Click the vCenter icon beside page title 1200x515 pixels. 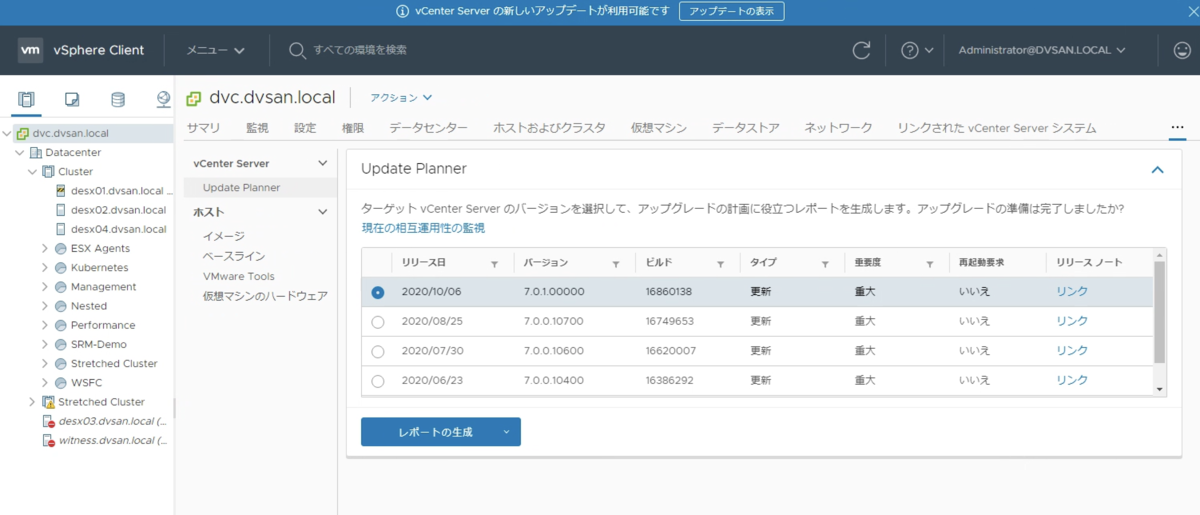(194, 98)
